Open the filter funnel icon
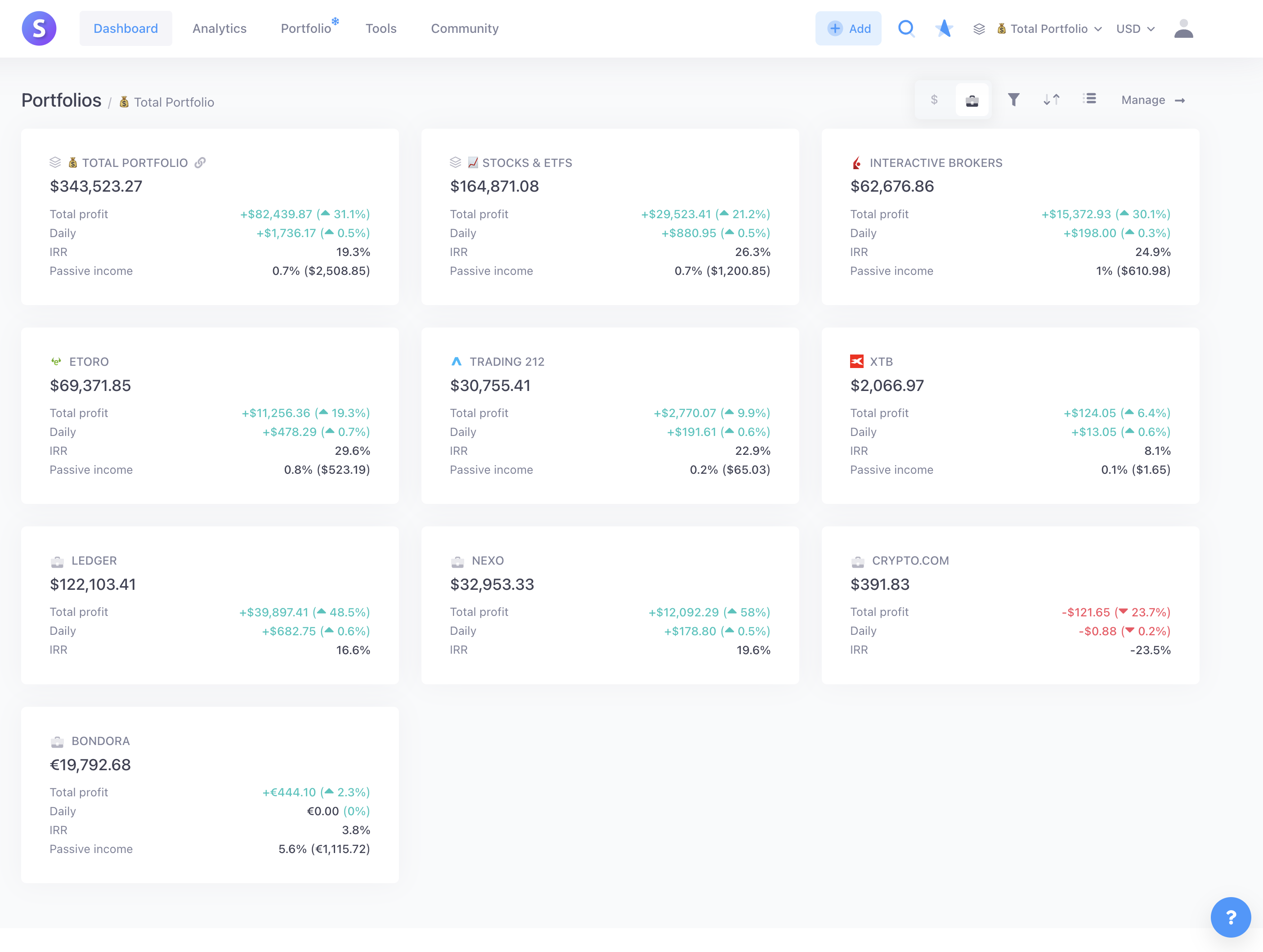The image size is (1263, 952). pyautogui.click(x=1013, y=100)
